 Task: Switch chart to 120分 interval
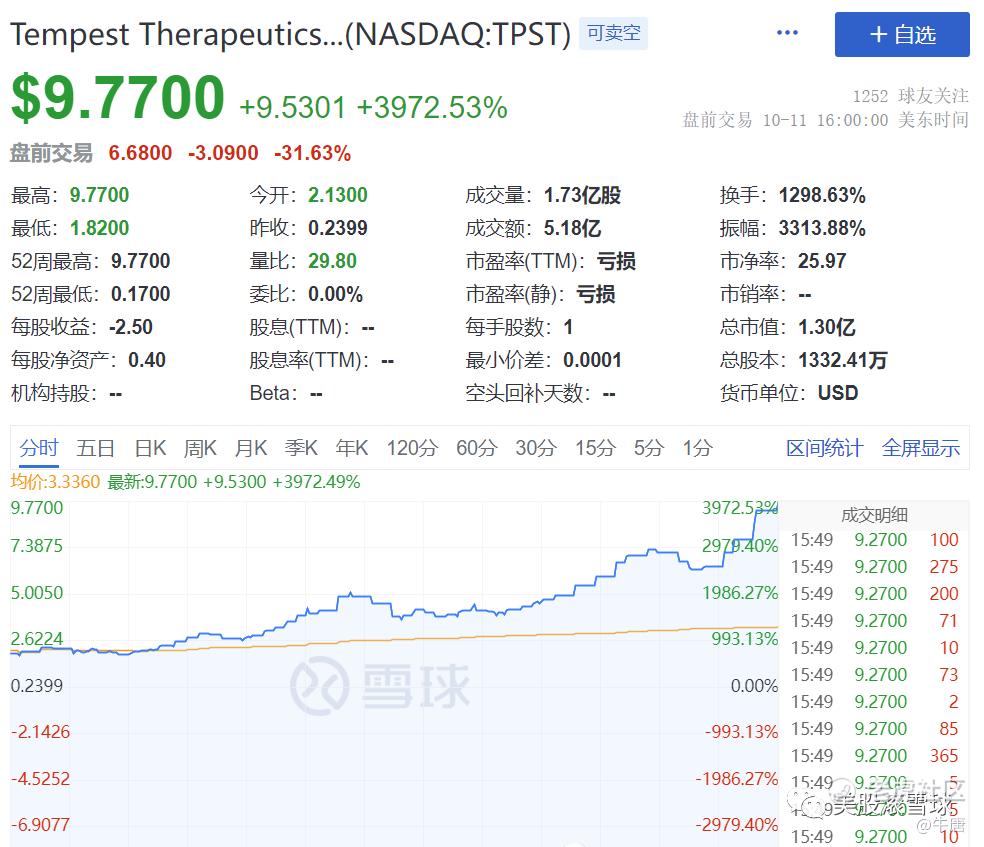(412, 448)
